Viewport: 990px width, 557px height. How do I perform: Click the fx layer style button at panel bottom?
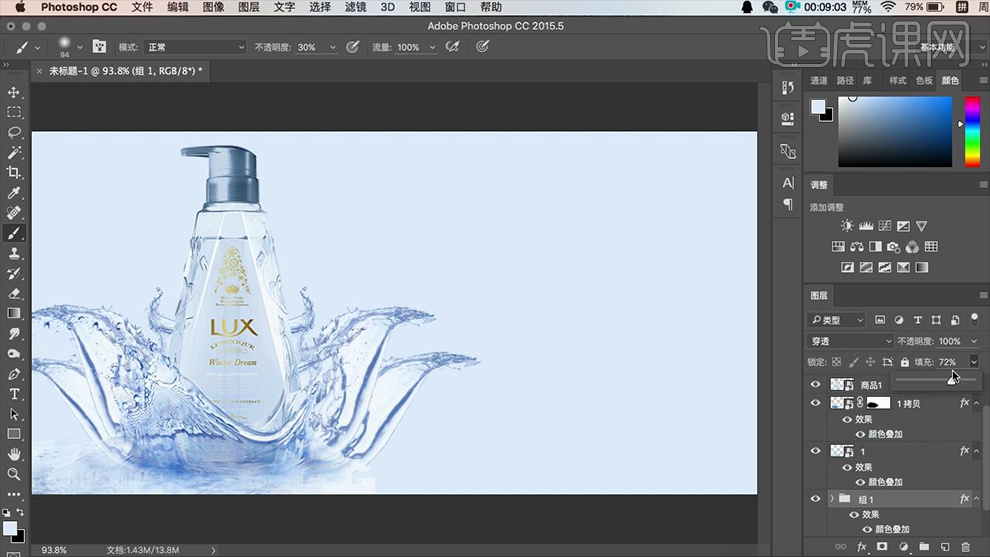tap(861, 547)
